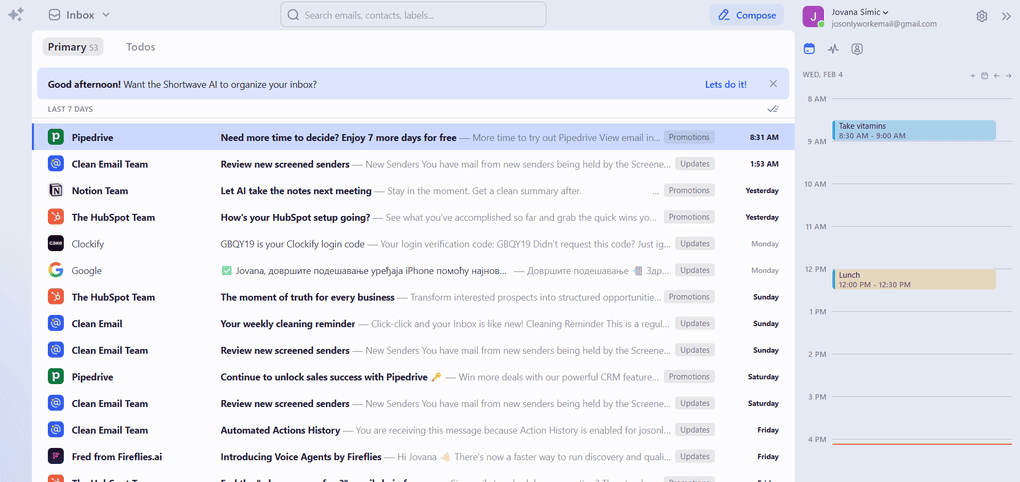This screenshot has height=482, width=1020.
Task: Open settings gear icon
Action: (x=982, y=16)
